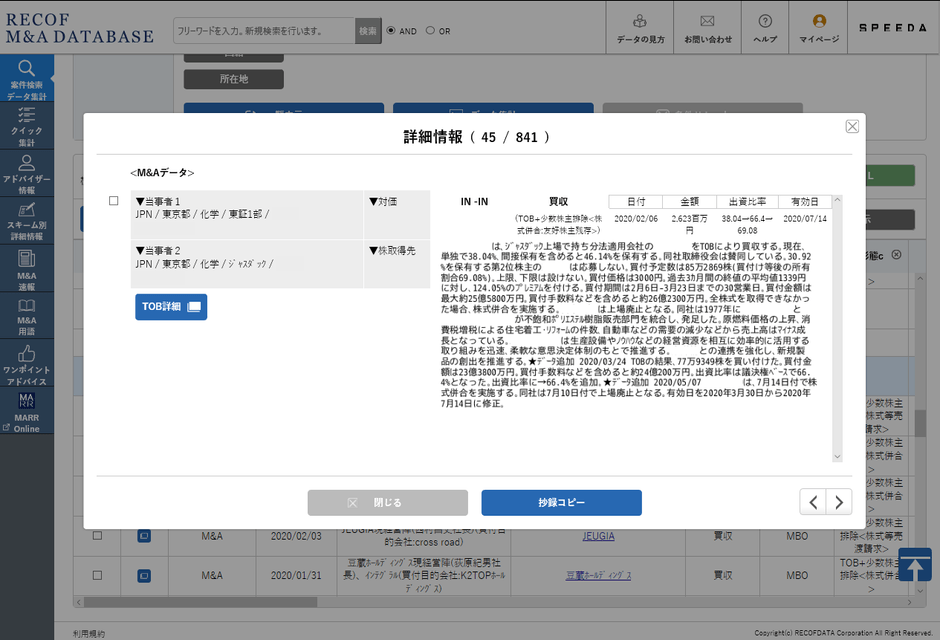Open クイック集計 from the sidebar

click(x=27, y=125)
